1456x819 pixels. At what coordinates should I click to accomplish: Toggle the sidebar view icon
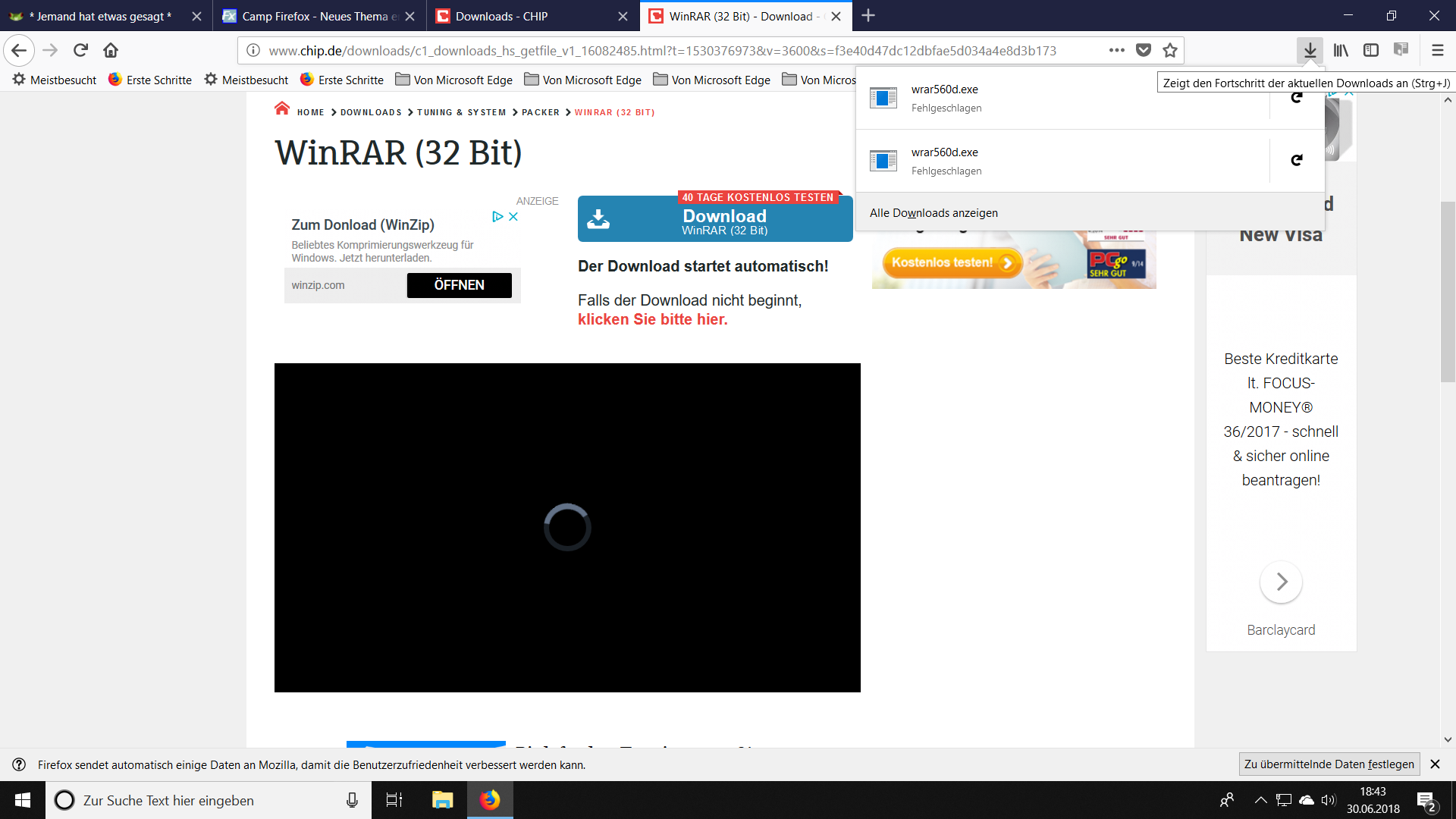click(x=1371, y=50)
